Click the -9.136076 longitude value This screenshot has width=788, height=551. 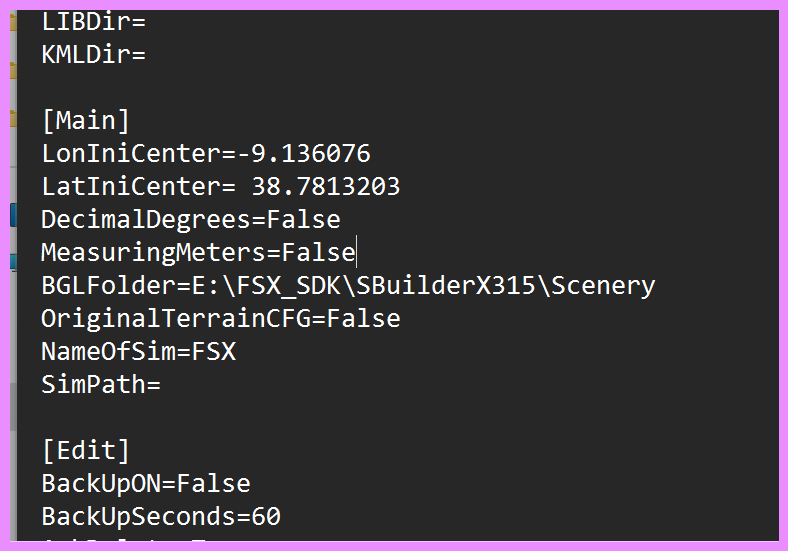303,154
